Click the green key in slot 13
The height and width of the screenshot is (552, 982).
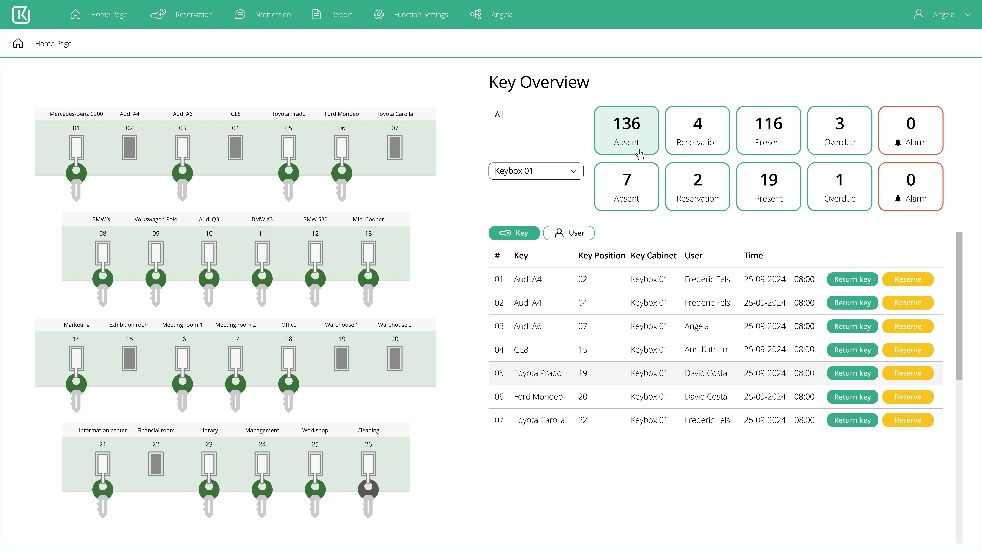370,279
